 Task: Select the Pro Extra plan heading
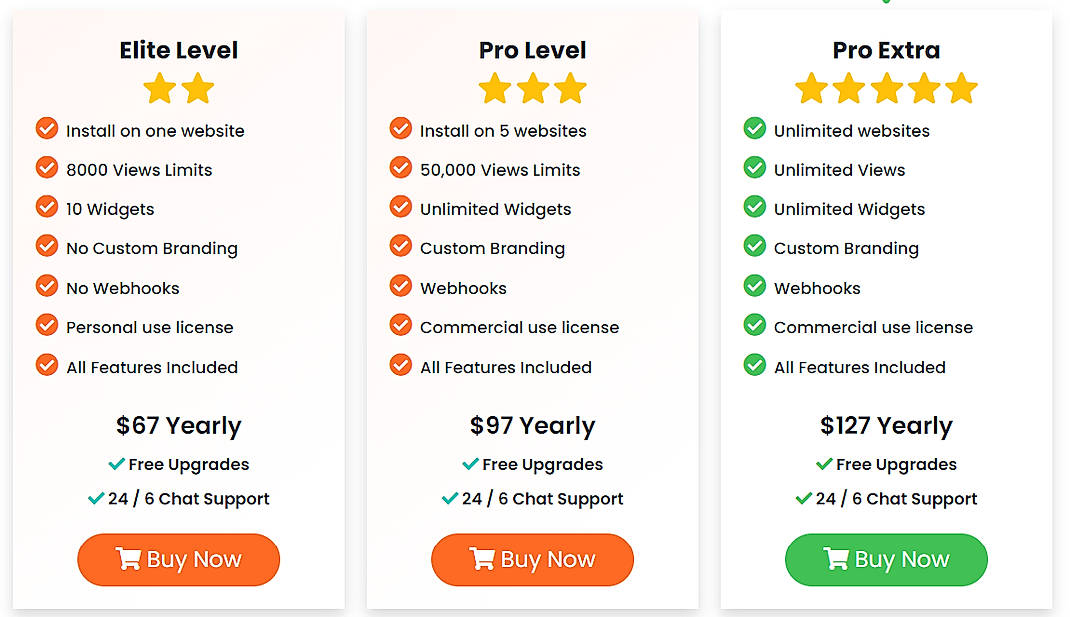tap(886, 49)
